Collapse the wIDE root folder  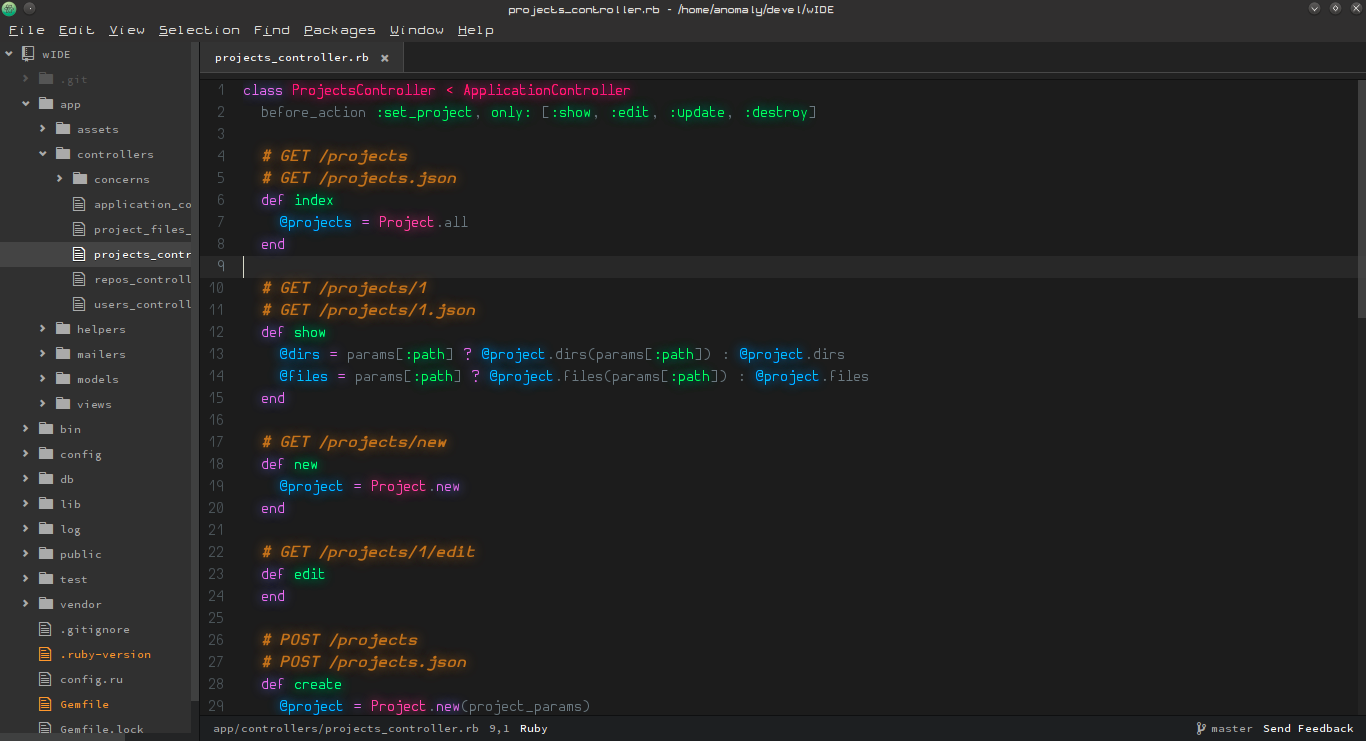pos(9,54)
